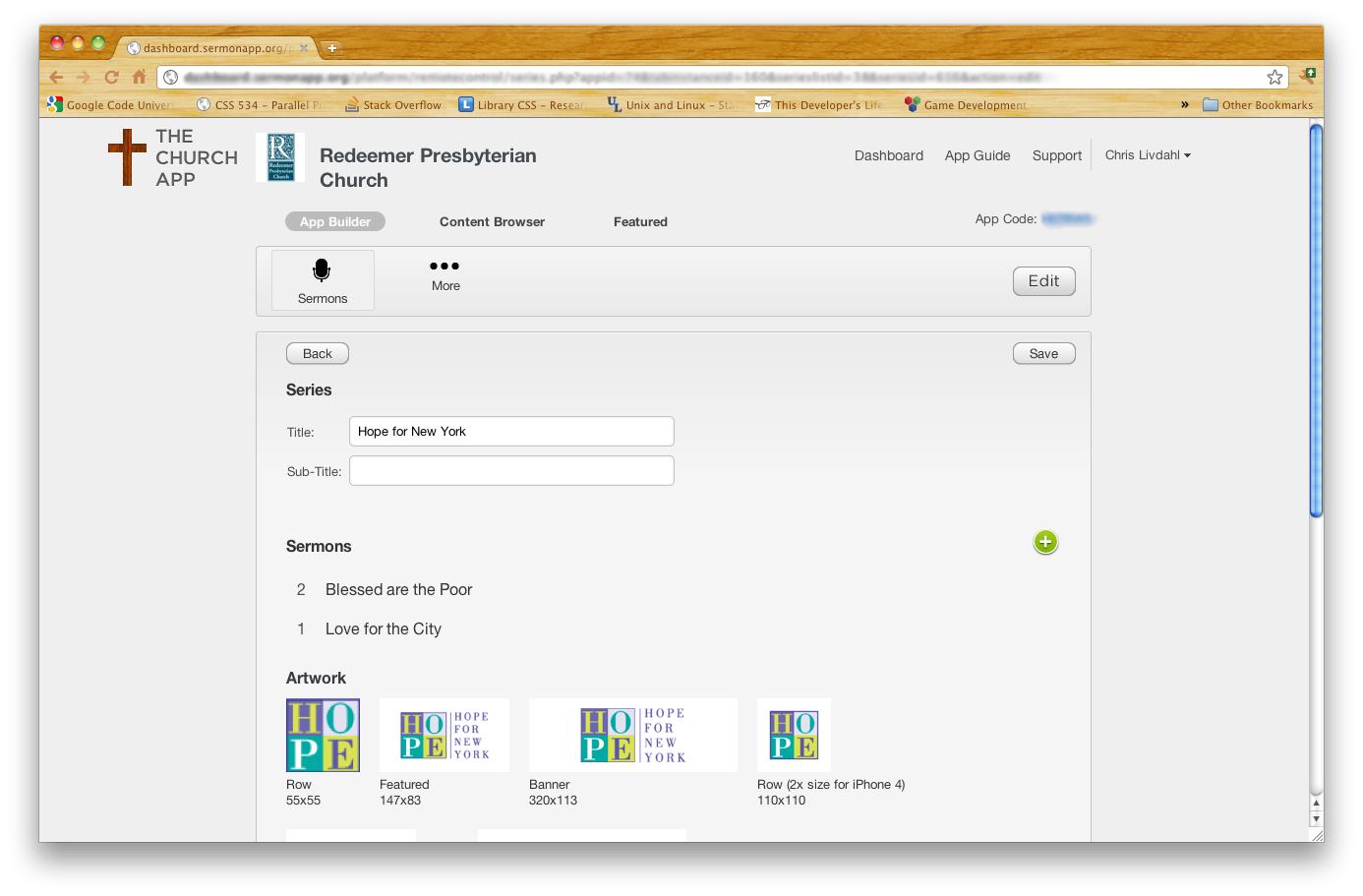Viewport: 1363px width, 896px height.
Task: Open the Other Bookmarks folder
Action: (x=1258, y=105)
